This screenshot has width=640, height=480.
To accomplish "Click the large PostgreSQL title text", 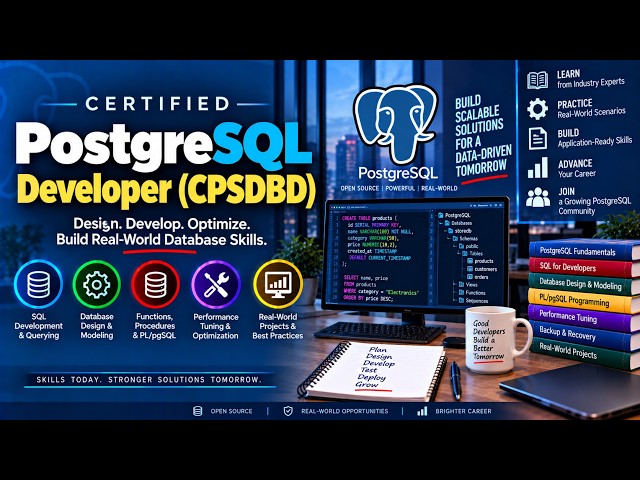I will pyautogui.click(x=163, y=146).
